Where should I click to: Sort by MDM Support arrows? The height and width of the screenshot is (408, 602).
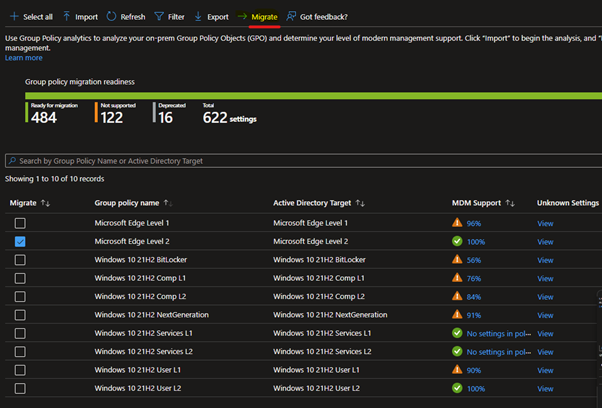510,203
